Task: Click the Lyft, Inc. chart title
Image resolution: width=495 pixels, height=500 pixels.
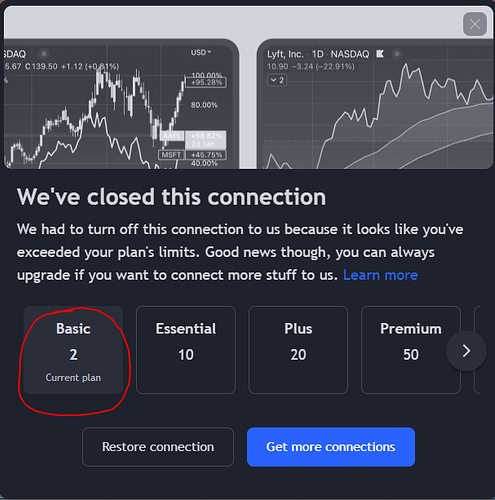Action: pyautogui.click(x=285, y=54)
